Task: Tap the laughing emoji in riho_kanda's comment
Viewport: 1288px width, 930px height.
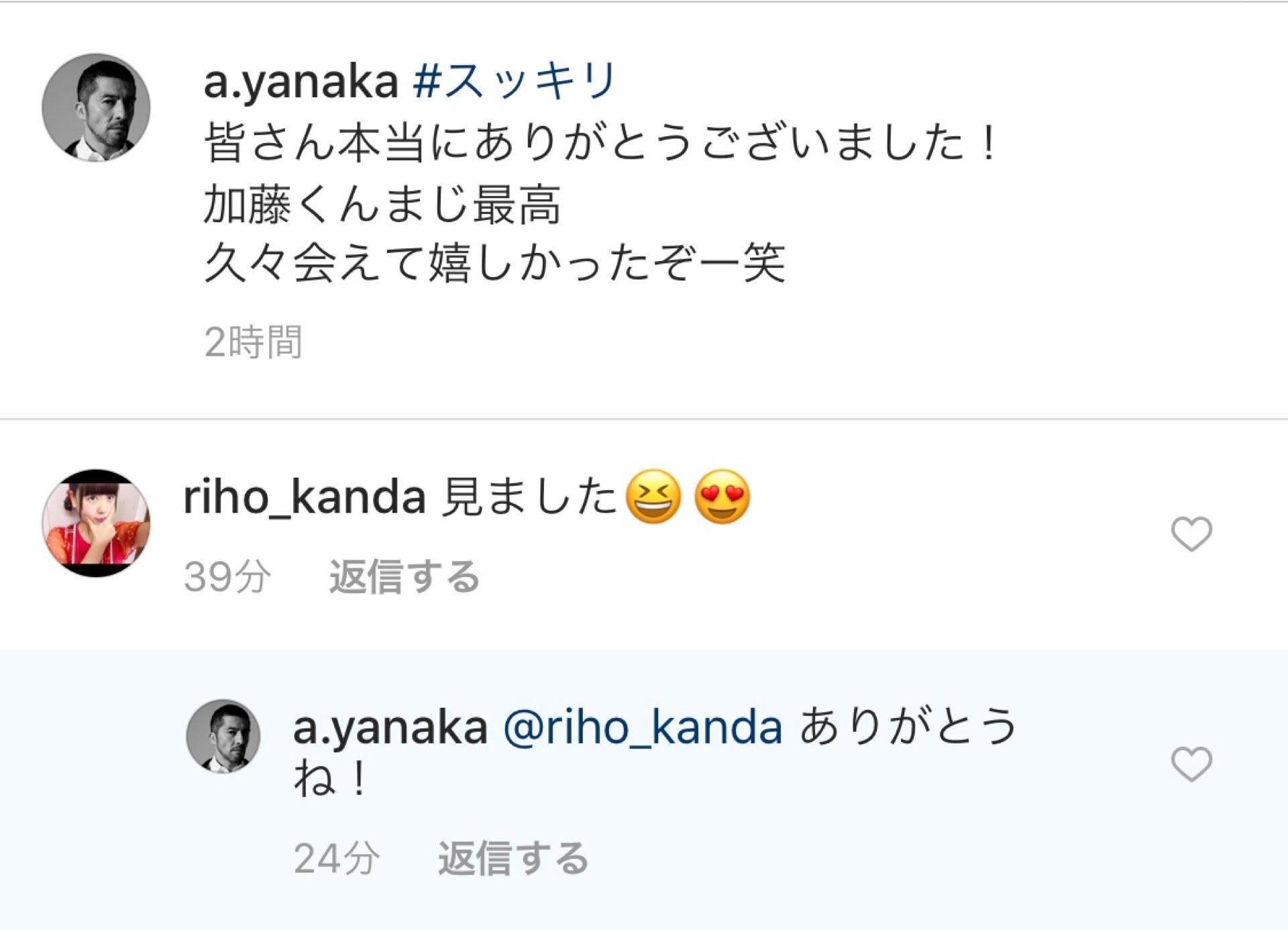Action: [653, 497]
